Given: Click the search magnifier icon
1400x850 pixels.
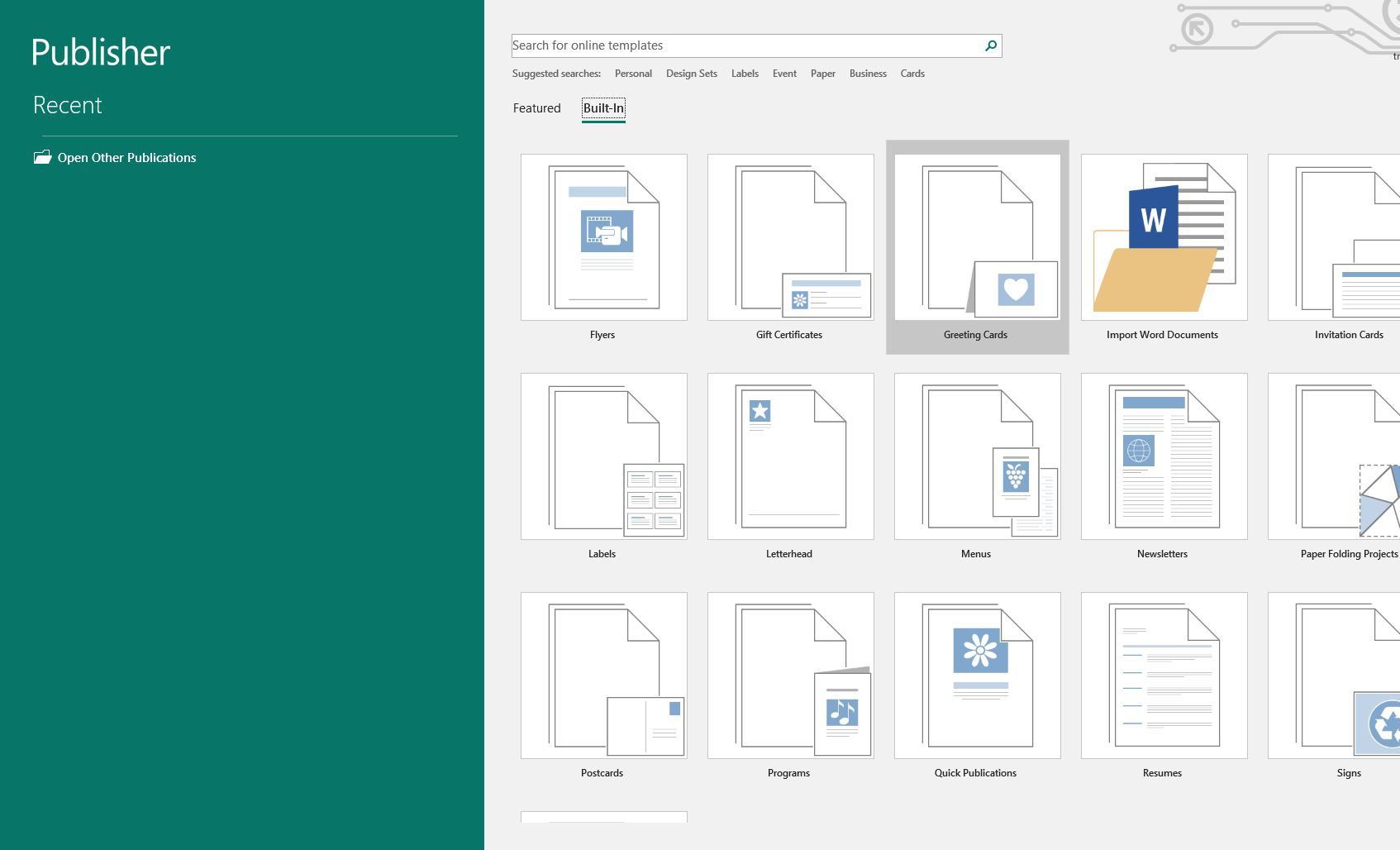Looking at the screenshot, I should click(990, 45).
